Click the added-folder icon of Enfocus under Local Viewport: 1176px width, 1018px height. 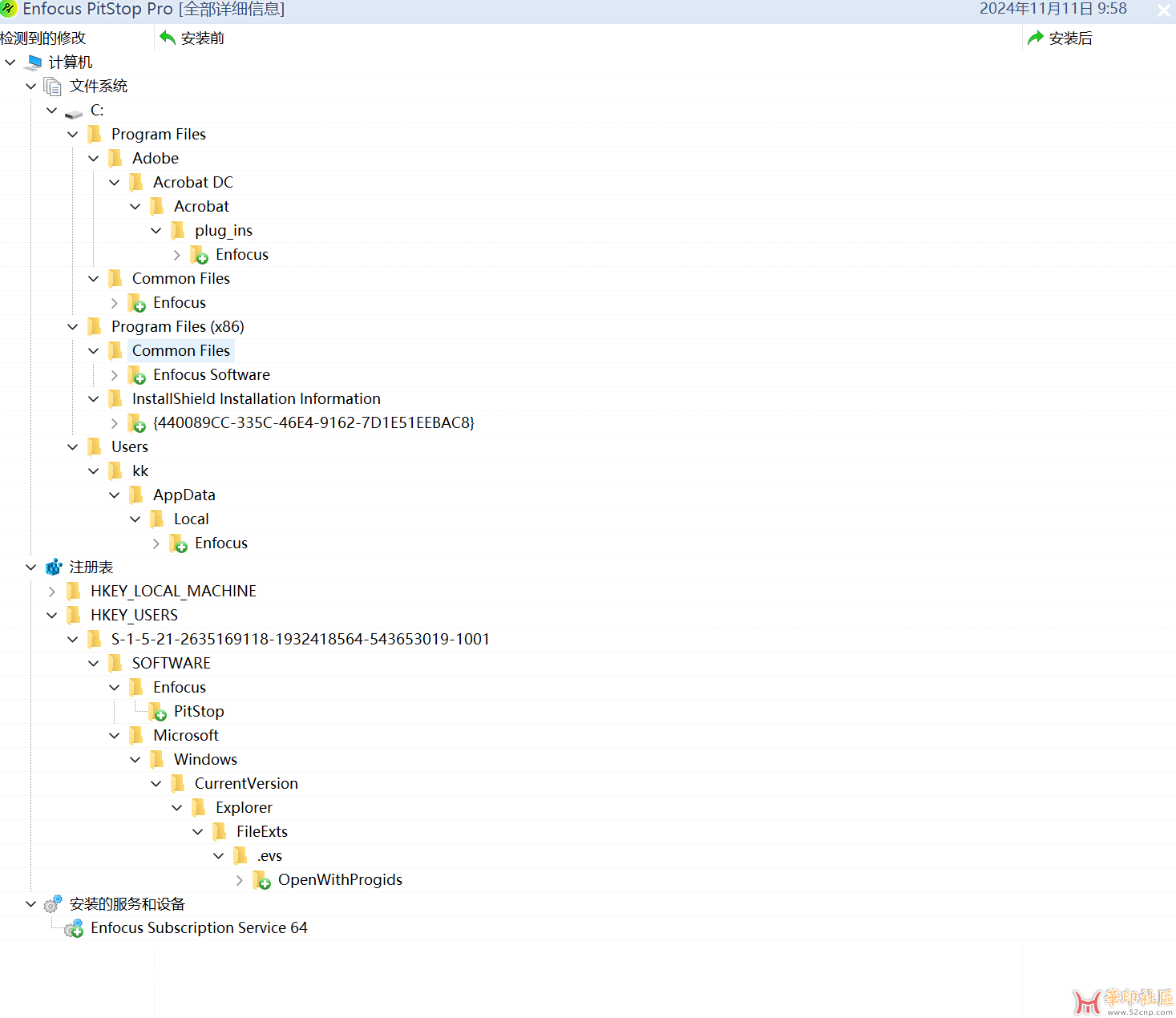pyautogui.click(x=179, y=543)
